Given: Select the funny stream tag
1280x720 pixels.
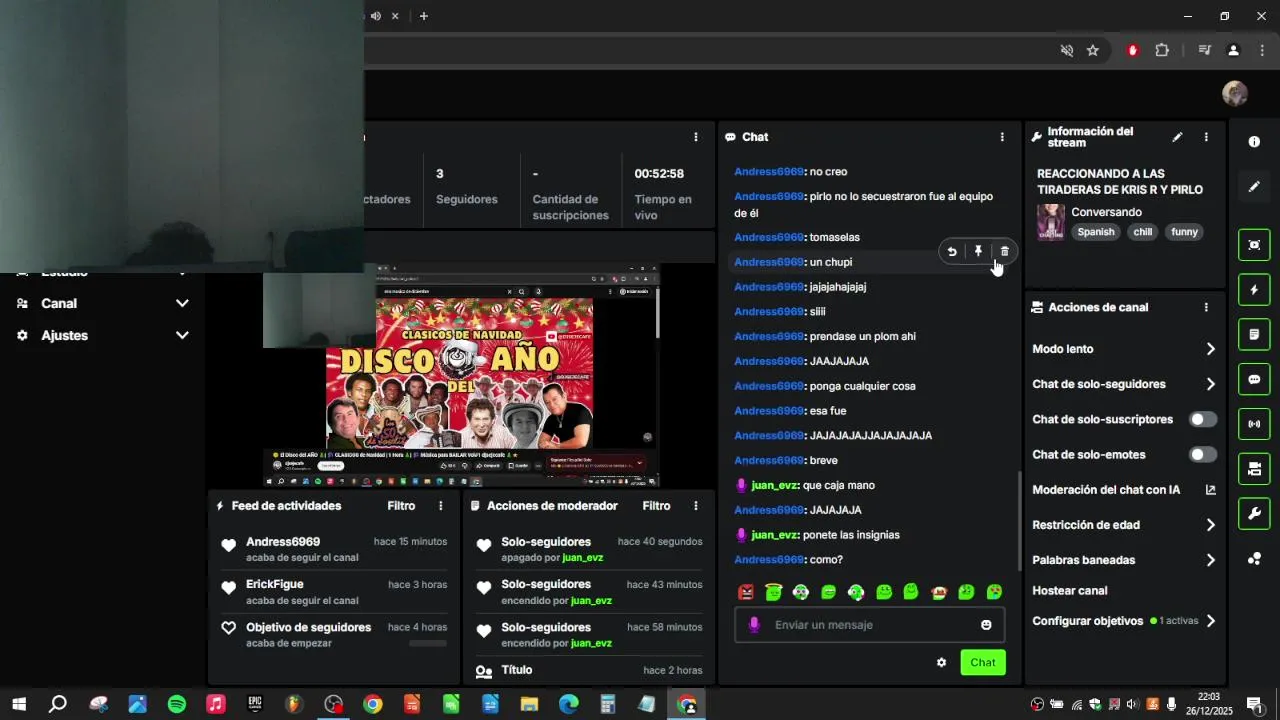Looking at the screenshot, I should tap(1184, 232).
